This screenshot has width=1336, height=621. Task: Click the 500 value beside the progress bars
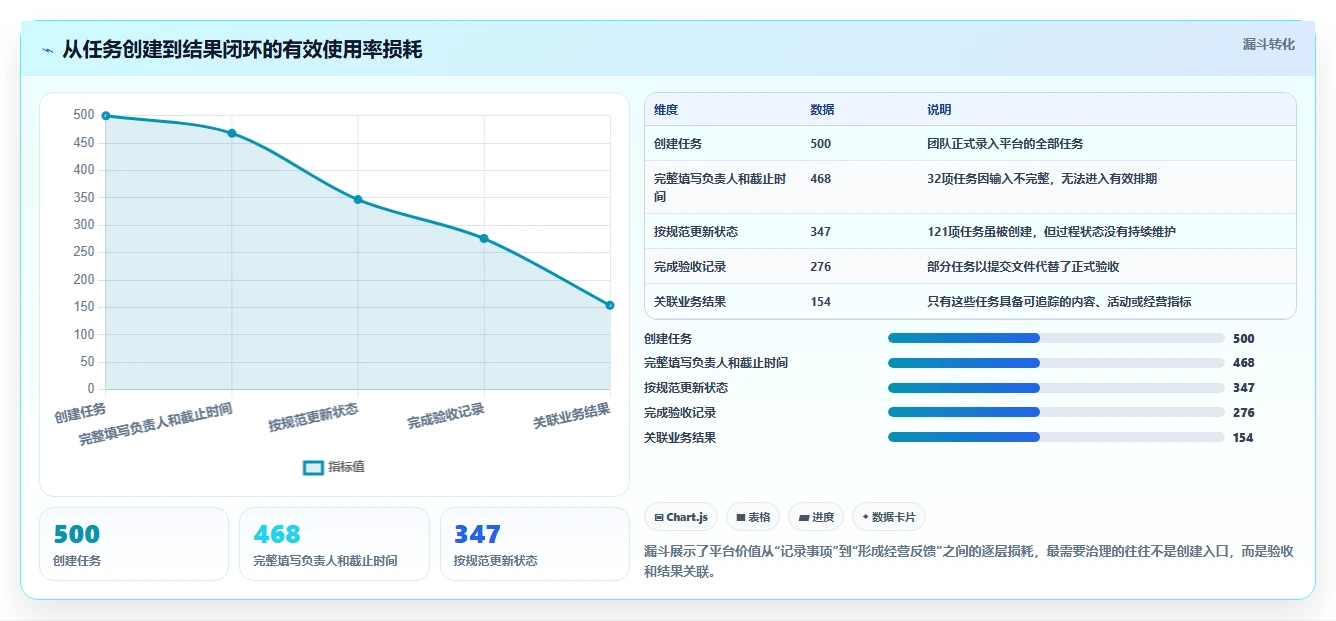pyautogui.click(x=1243, y=339)
